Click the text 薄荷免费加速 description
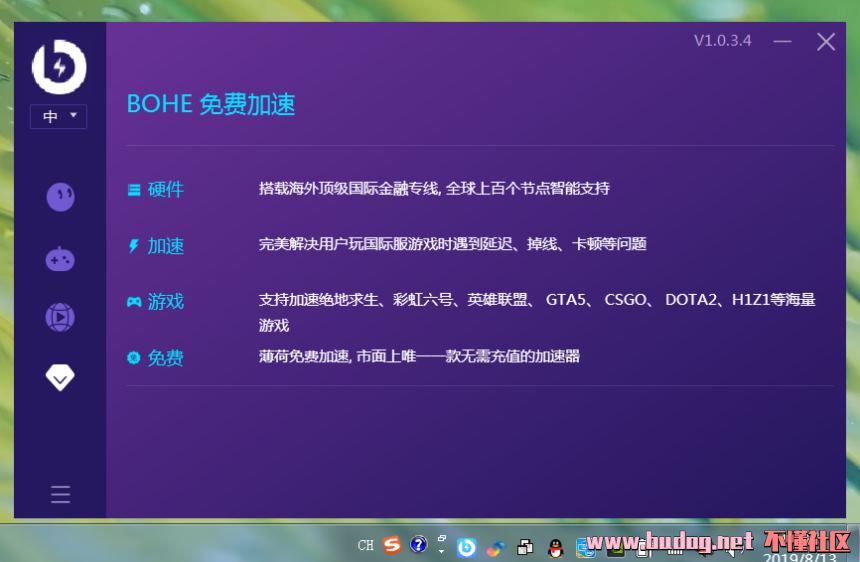 point(419,356)
